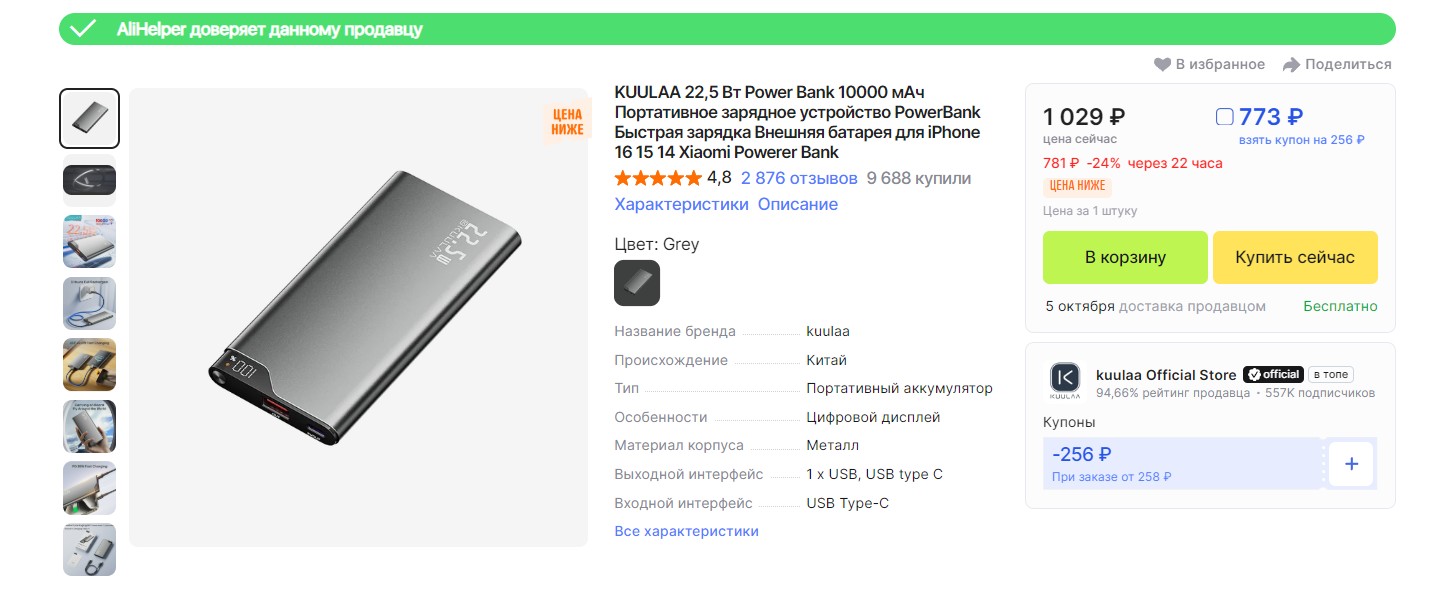Click the official verified badge

(1273, 375)
